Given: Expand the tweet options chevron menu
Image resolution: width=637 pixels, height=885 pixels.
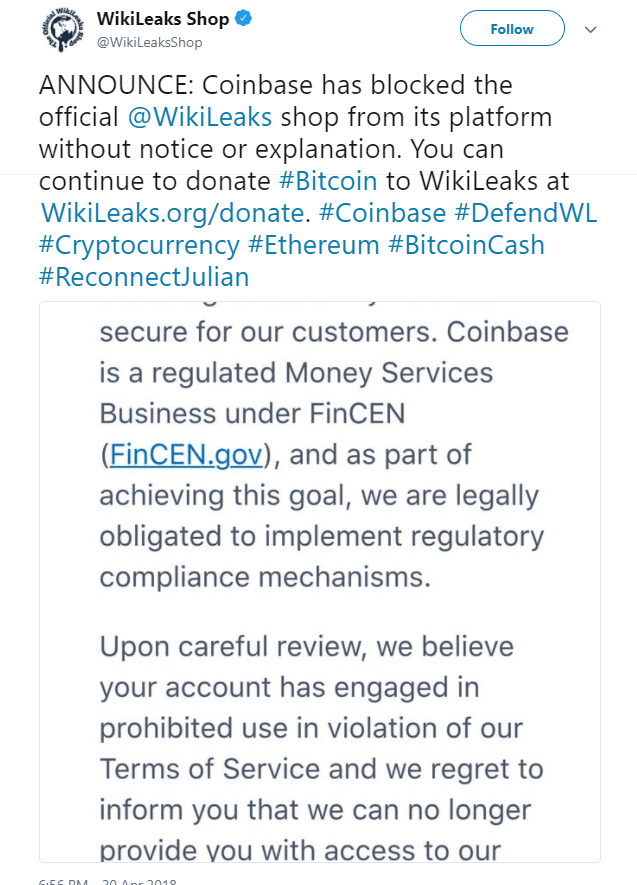Looking at the screenshot, I should pos(590,29).
